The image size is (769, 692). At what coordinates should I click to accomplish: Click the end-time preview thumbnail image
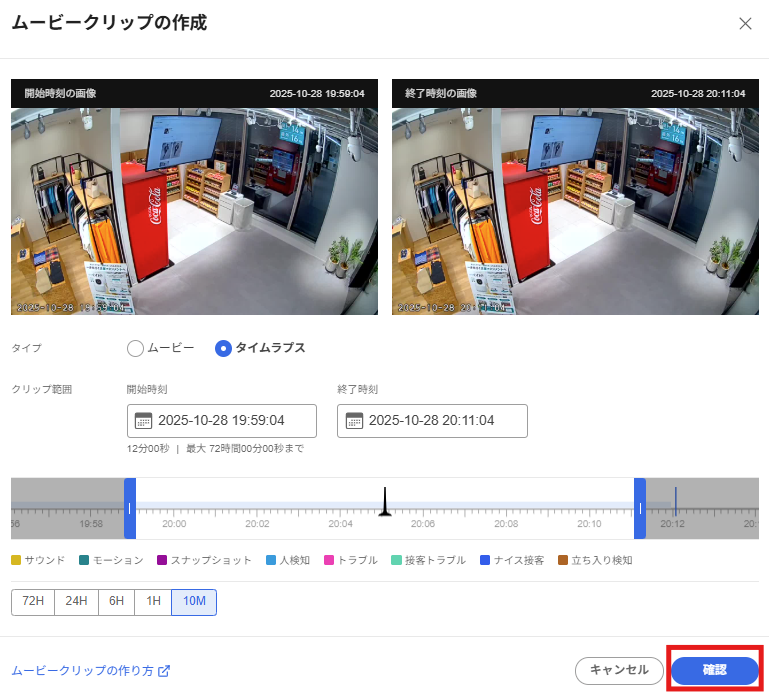click(575, 211)
